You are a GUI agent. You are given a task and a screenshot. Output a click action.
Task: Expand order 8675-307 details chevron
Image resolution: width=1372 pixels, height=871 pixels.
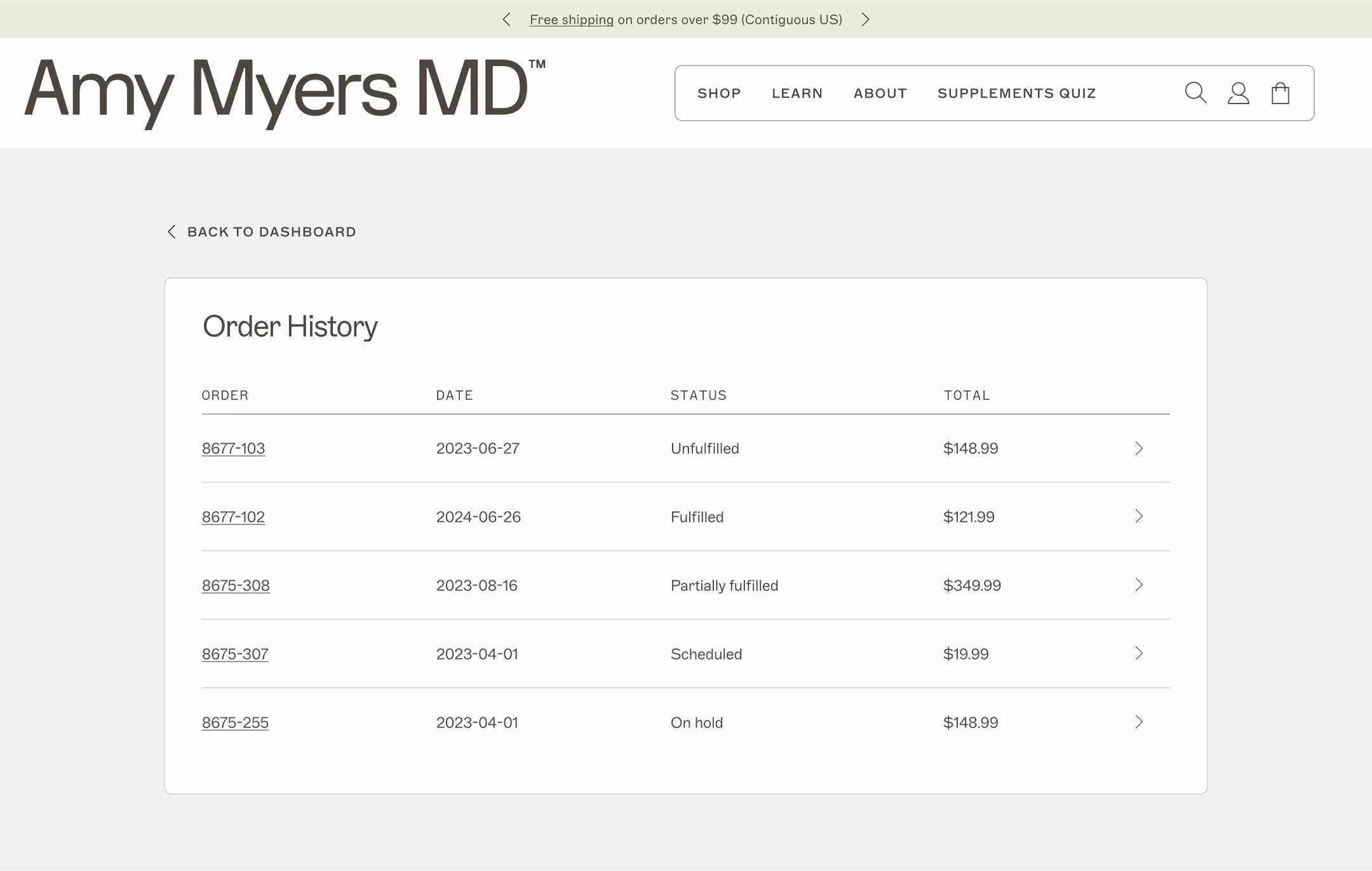click(1139, 653)
